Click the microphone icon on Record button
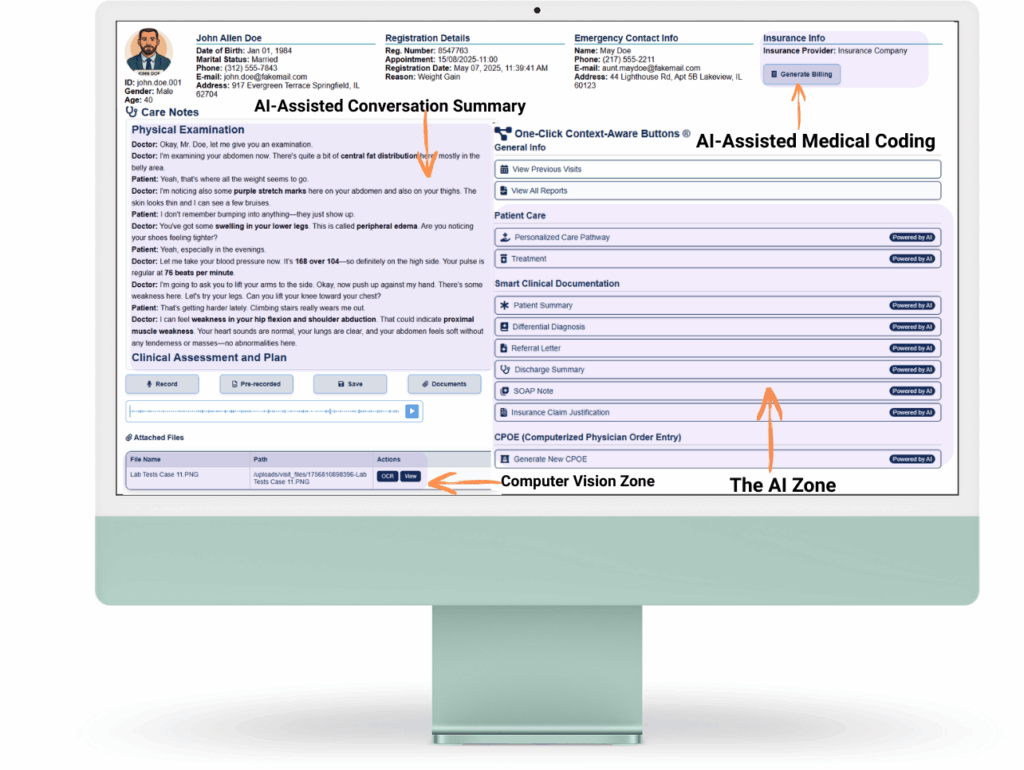The height and width of the screenshot is (770, 1024). (148, 384)
